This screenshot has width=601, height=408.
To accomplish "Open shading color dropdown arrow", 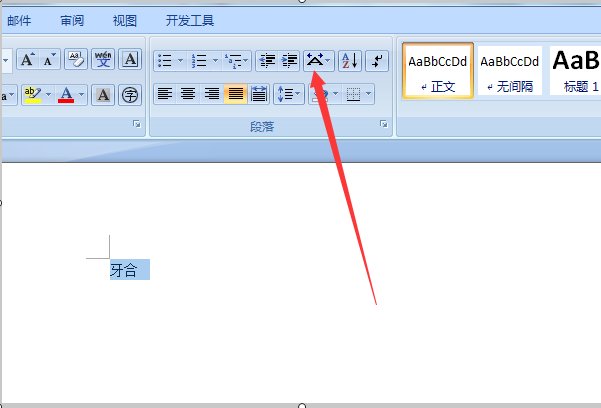I will click(335, 94).
